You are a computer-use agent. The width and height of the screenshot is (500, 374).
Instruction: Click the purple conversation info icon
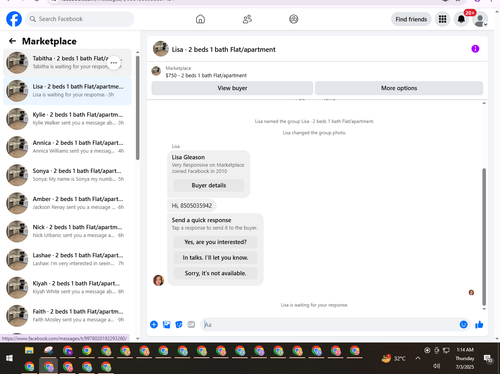pos(475,49)
